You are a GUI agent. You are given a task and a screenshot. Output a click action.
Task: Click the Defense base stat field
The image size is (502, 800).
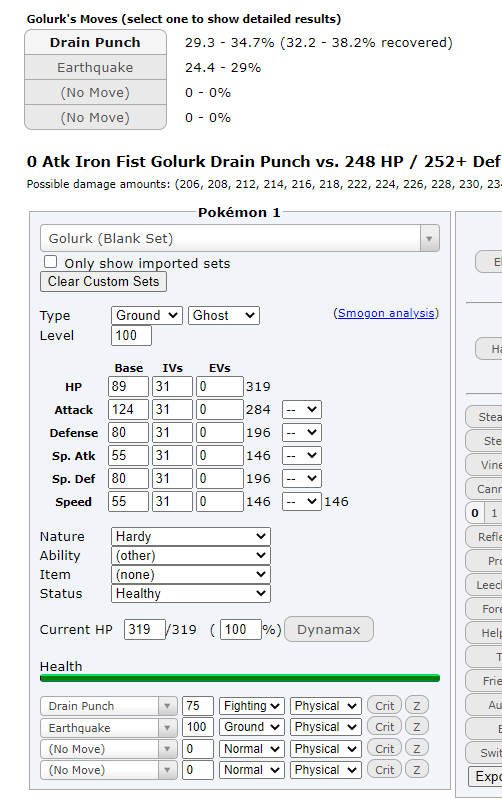point(128,433)
